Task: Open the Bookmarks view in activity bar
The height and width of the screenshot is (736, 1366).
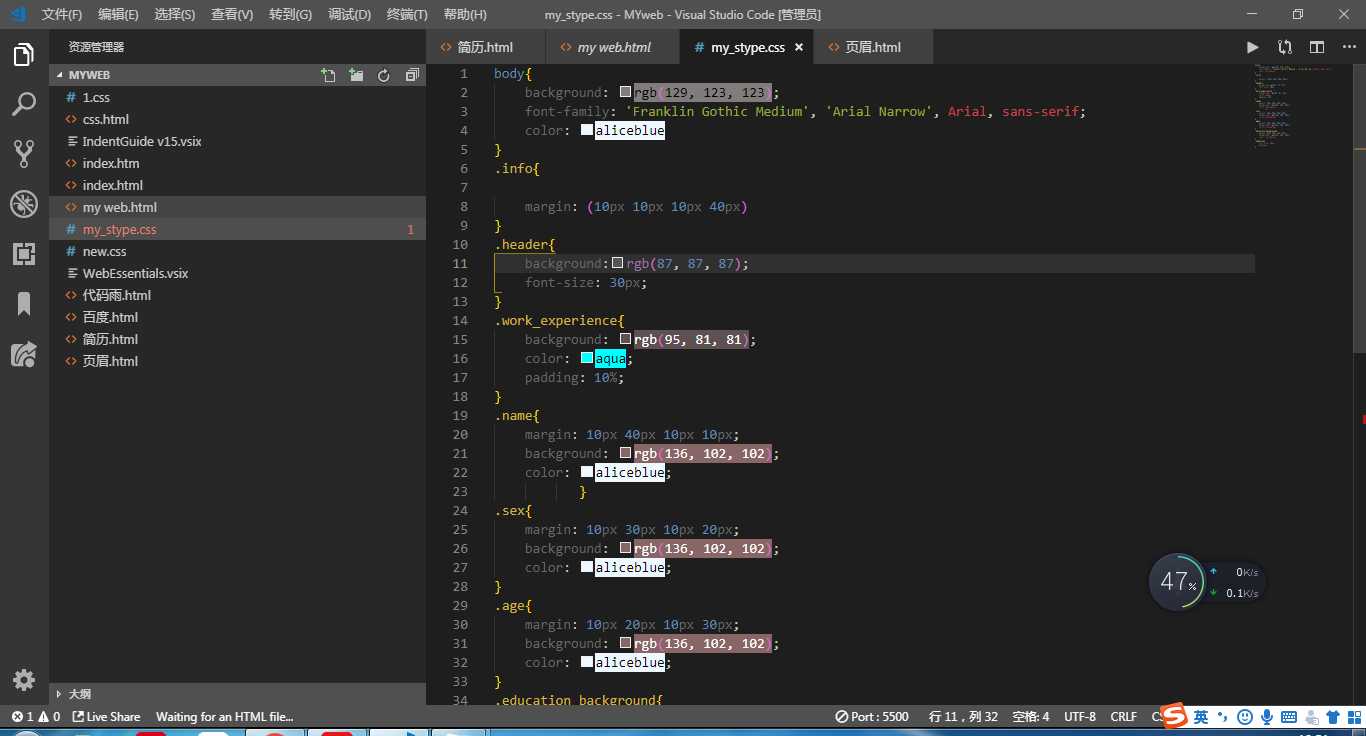Action: pos(24,304)
